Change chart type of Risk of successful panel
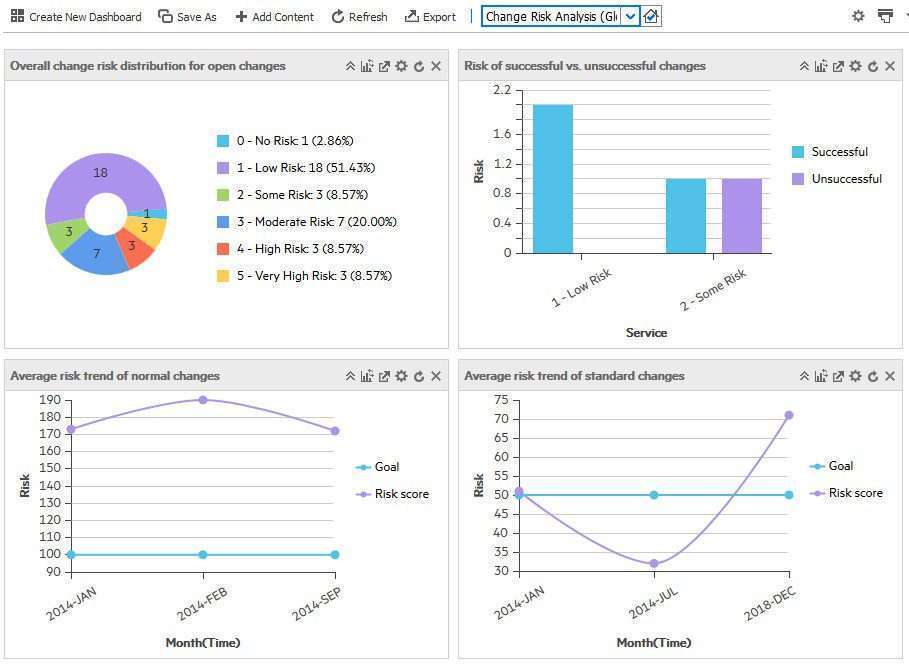The height and width of the screenshot is (664, 909). (821, 66)
